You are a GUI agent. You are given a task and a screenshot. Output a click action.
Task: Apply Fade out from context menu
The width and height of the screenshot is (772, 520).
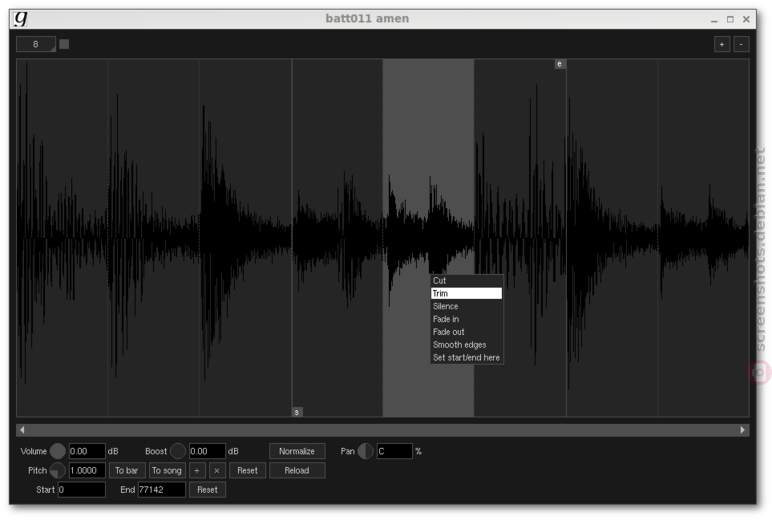pos(466,332)
